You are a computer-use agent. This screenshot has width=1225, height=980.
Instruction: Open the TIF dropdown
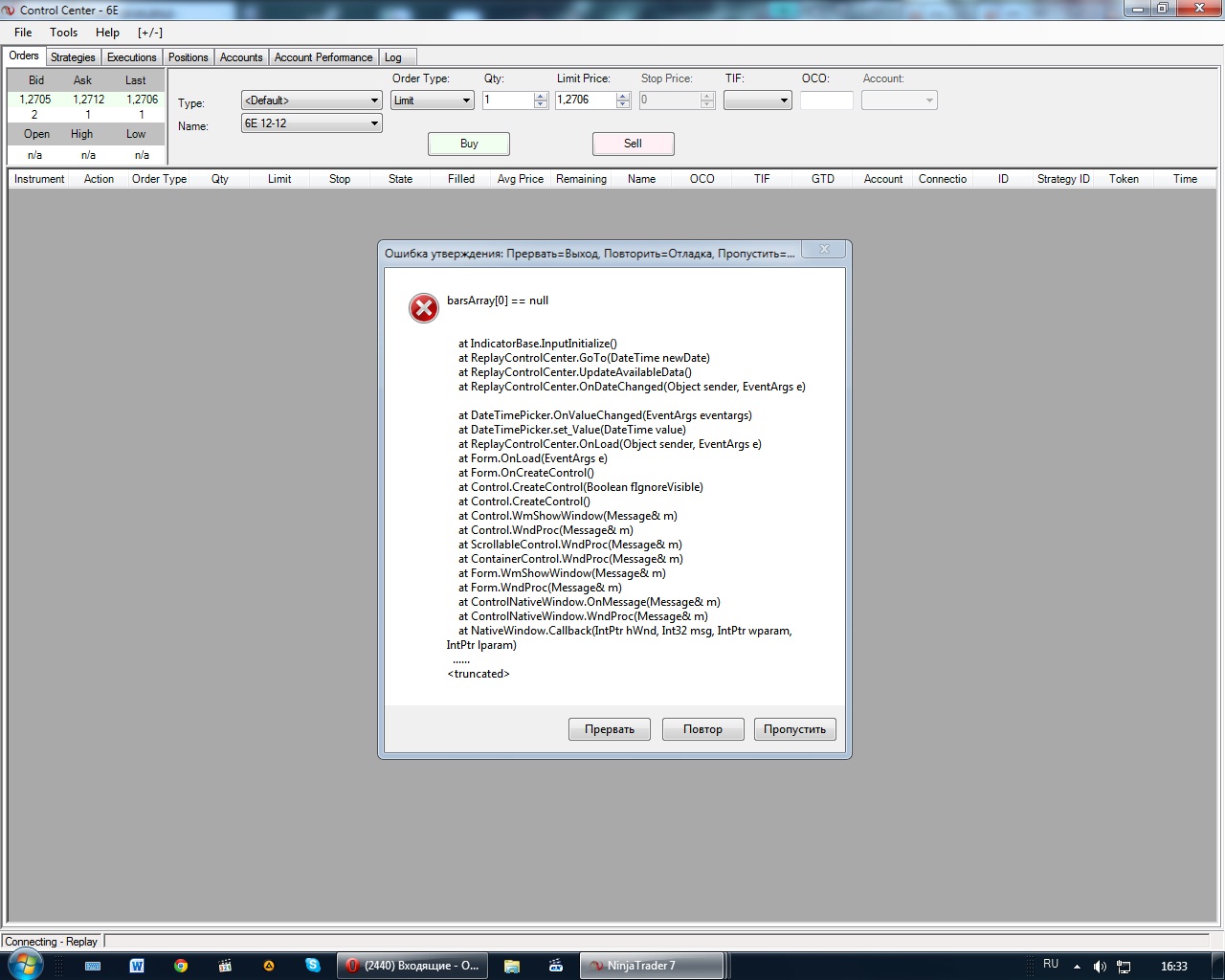click(x=758, y=100)
